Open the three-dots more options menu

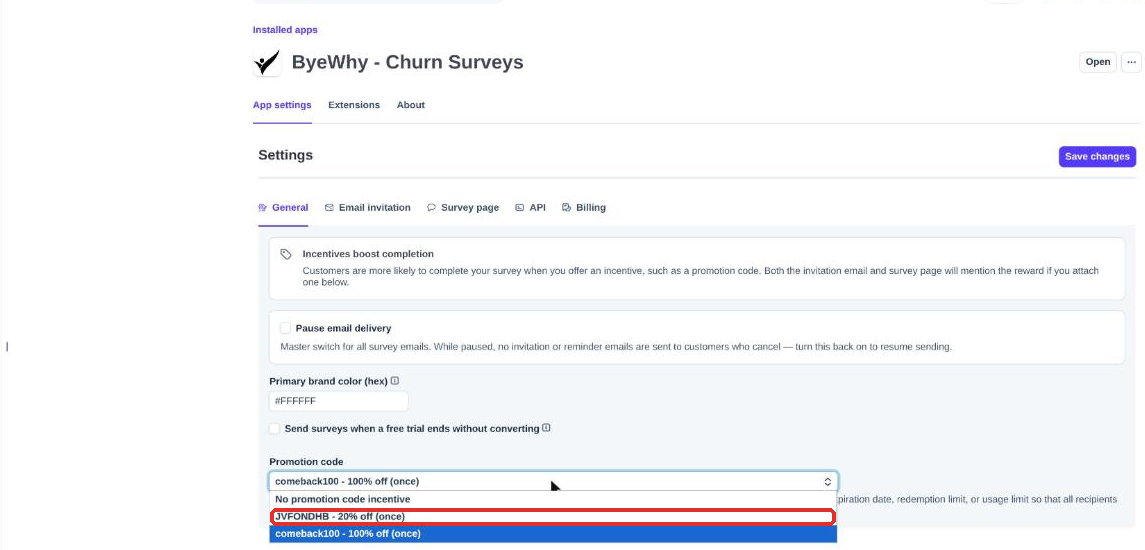pyautogui.click(x=1131, y=62)
